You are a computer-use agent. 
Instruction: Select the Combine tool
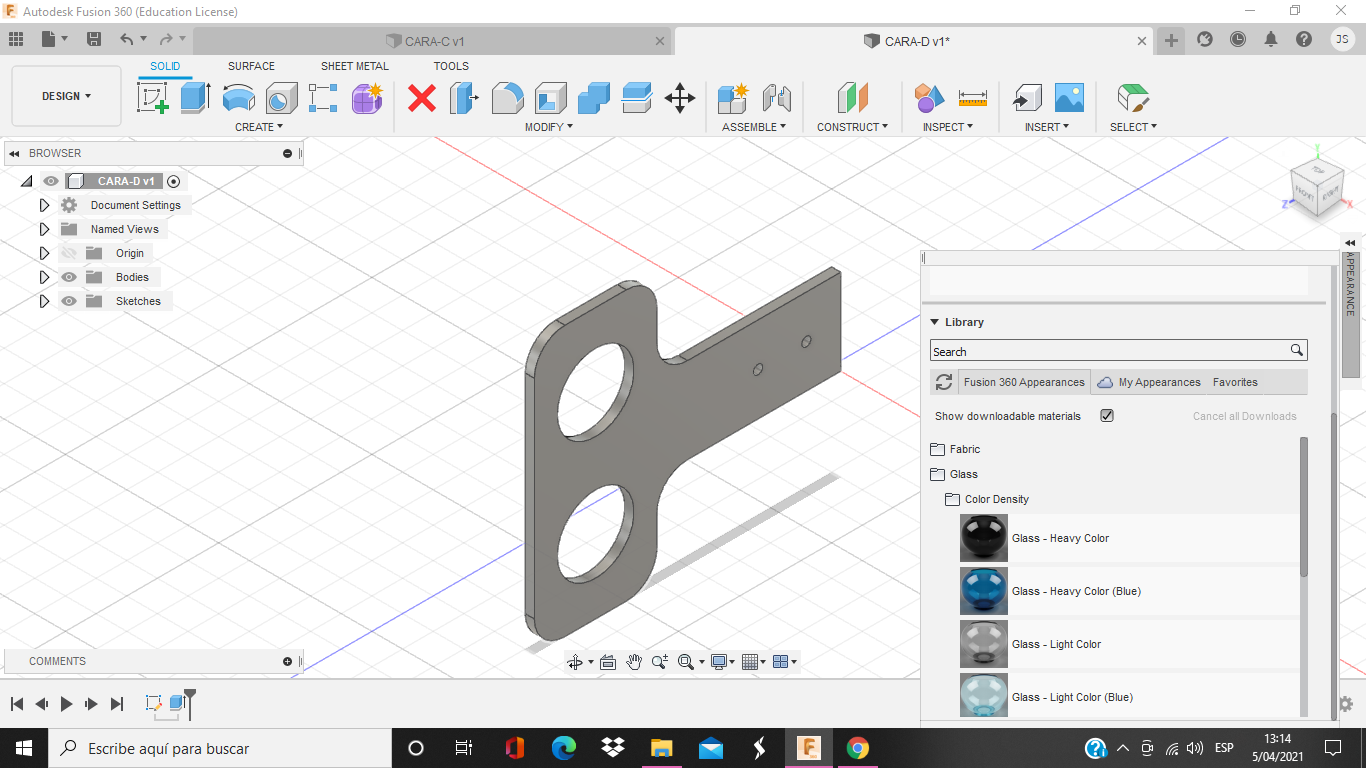tap(594, 98)
